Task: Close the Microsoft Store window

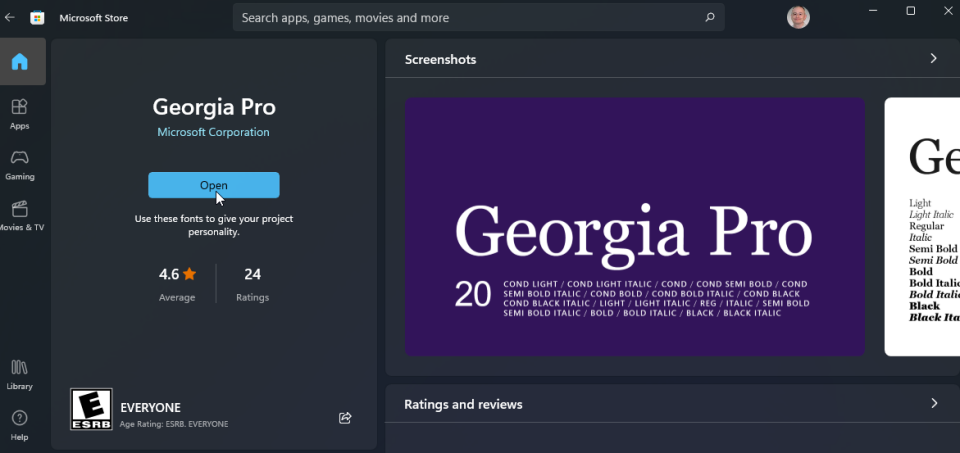Action: (x=947, y=11)
